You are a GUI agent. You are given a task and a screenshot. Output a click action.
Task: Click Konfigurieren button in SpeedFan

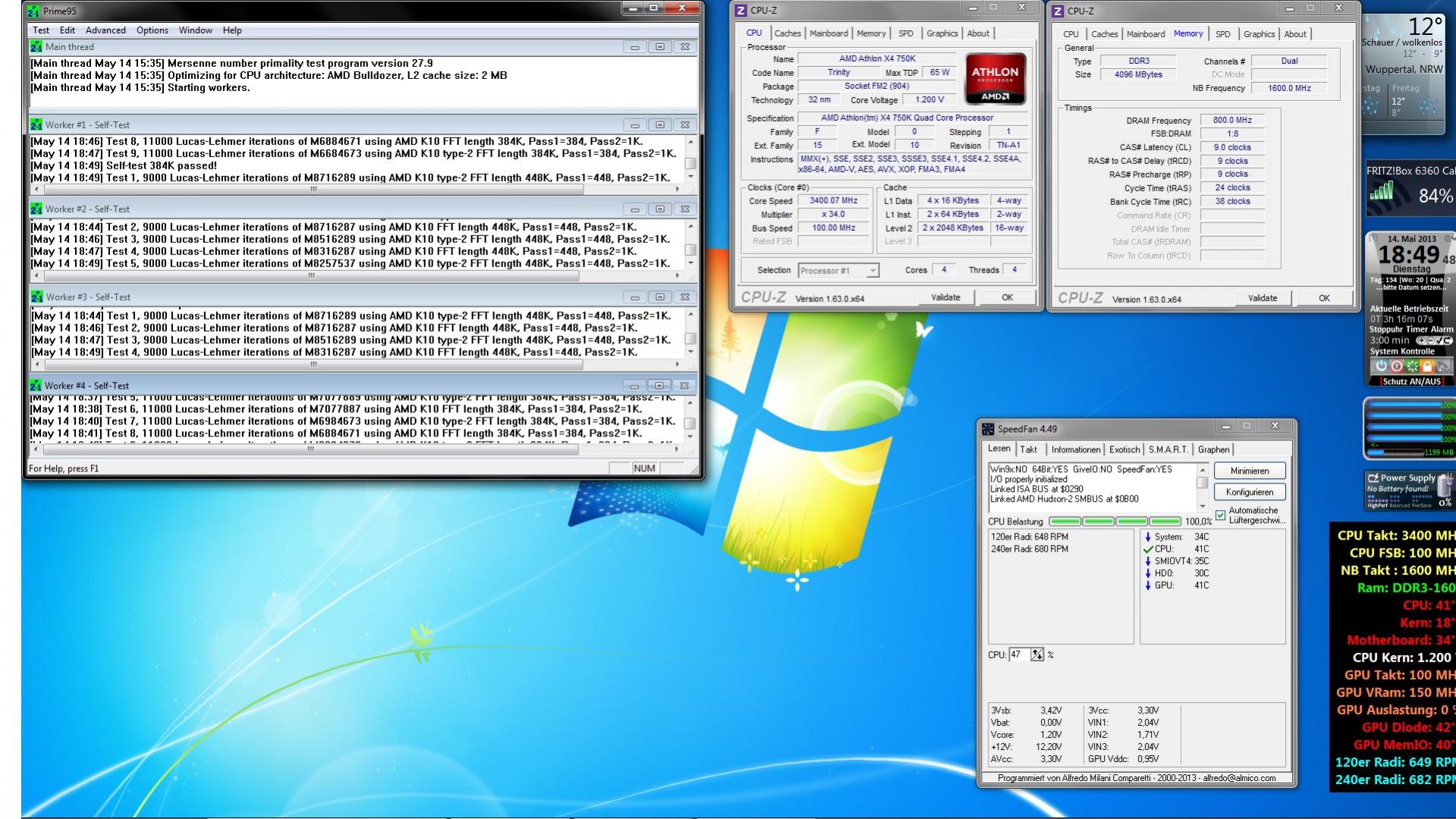pyautogui.click(x=1250, y=493)
